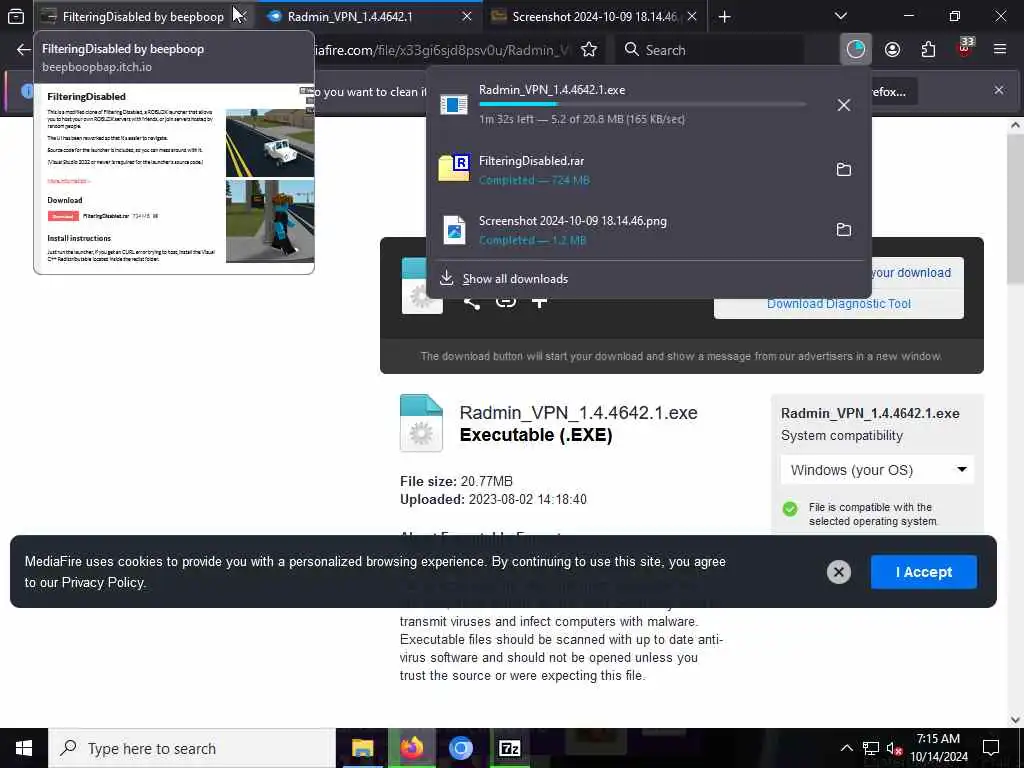
Task: Close the Screenshot 2024-10-09 tab
Action: tap(692, 16)
